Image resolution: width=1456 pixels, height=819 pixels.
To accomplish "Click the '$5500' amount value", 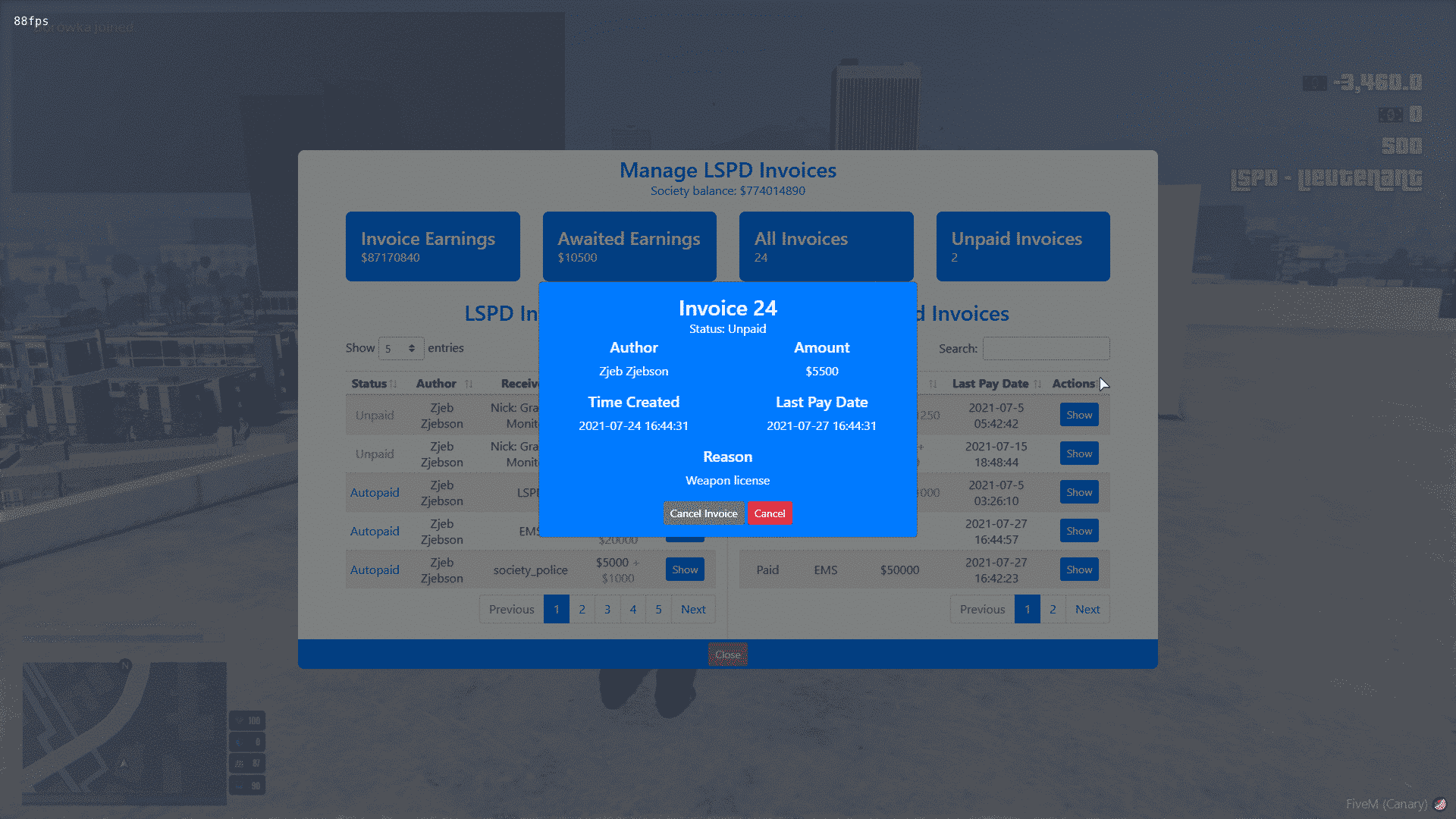I will pyautogui.click(x=822, y=371).
